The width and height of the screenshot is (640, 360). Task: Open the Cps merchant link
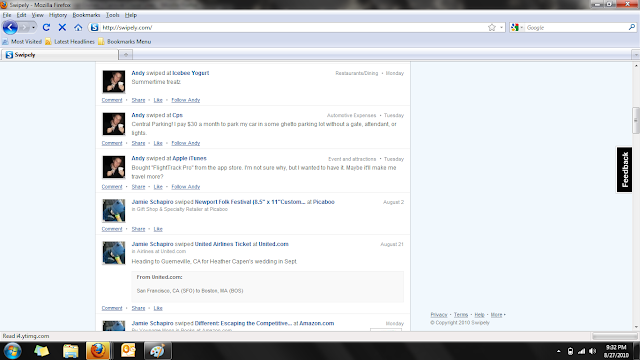click(178, 115)
